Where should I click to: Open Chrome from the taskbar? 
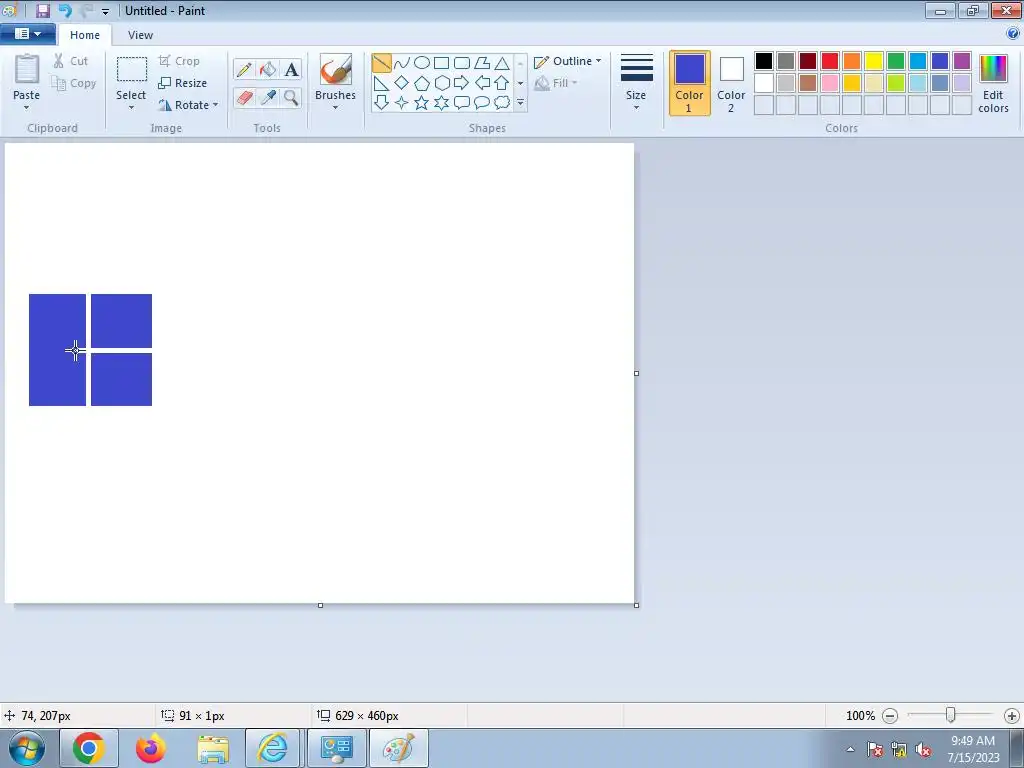click(89, 748)
